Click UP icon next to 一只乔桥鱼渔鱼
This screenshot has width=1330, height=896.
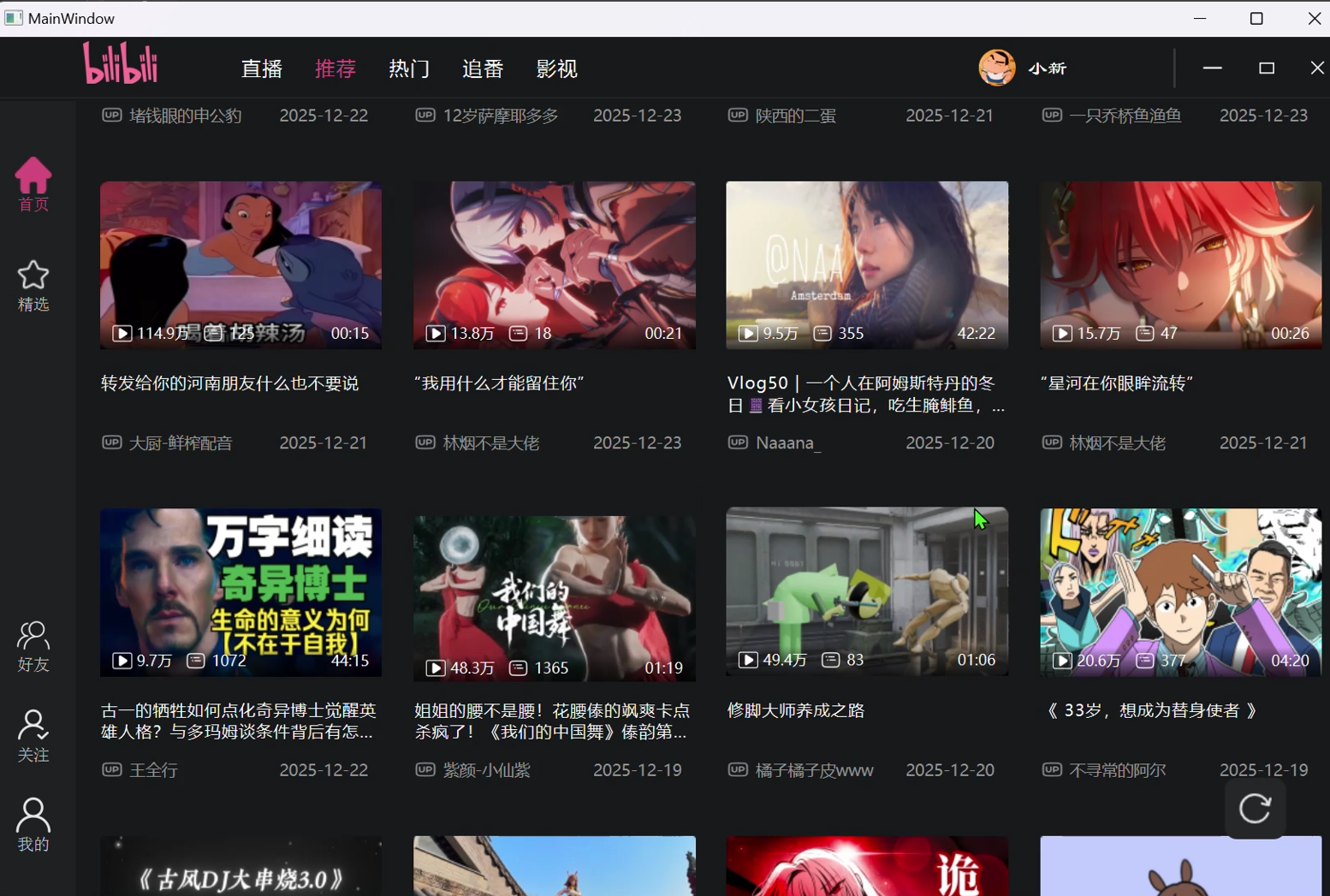pyautogui.click(x=1052, y=115)
